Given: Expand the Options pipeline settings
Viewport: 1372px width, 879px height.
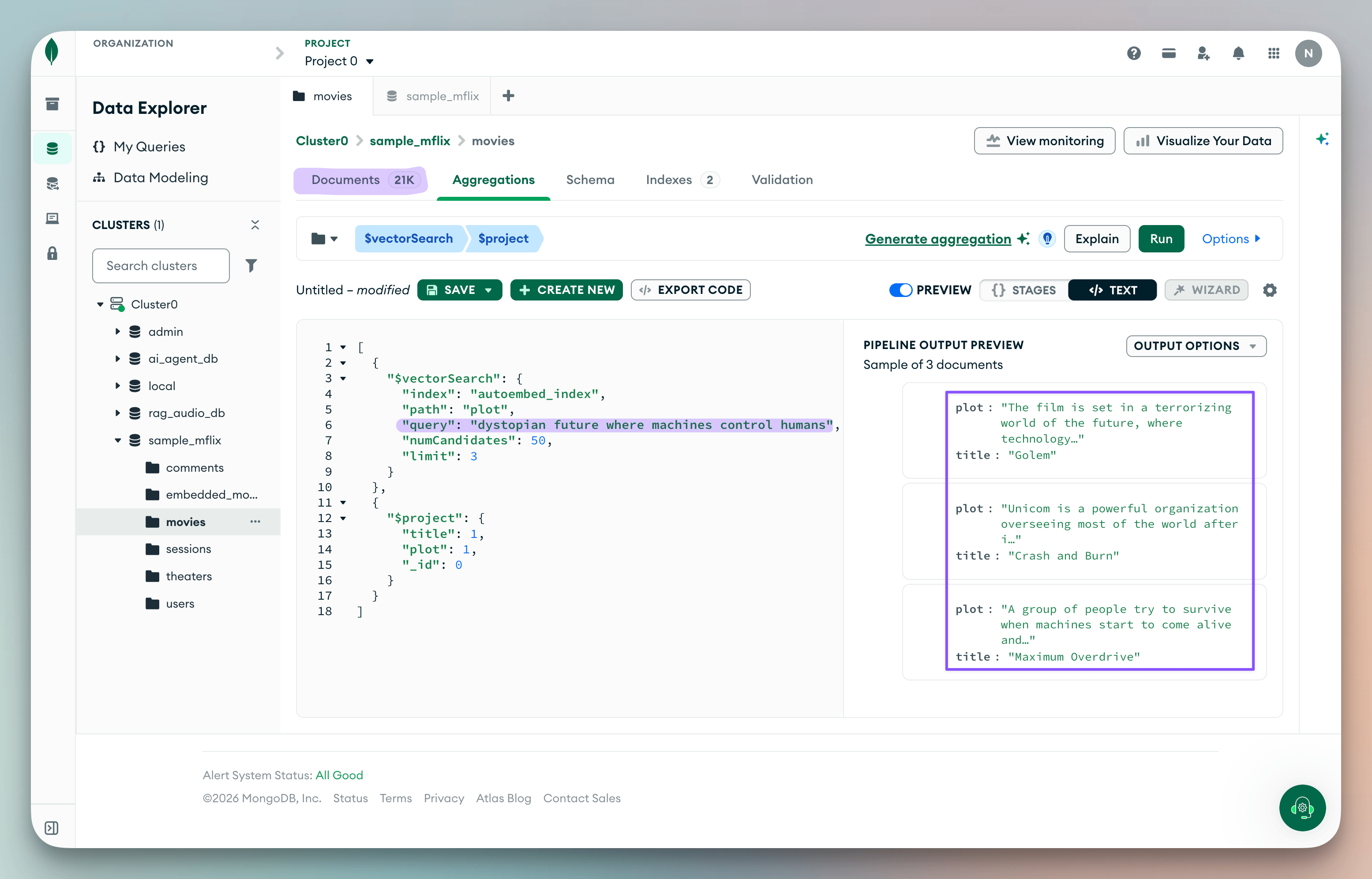Looking at the screenshot, I should [x=1231, y=239].
